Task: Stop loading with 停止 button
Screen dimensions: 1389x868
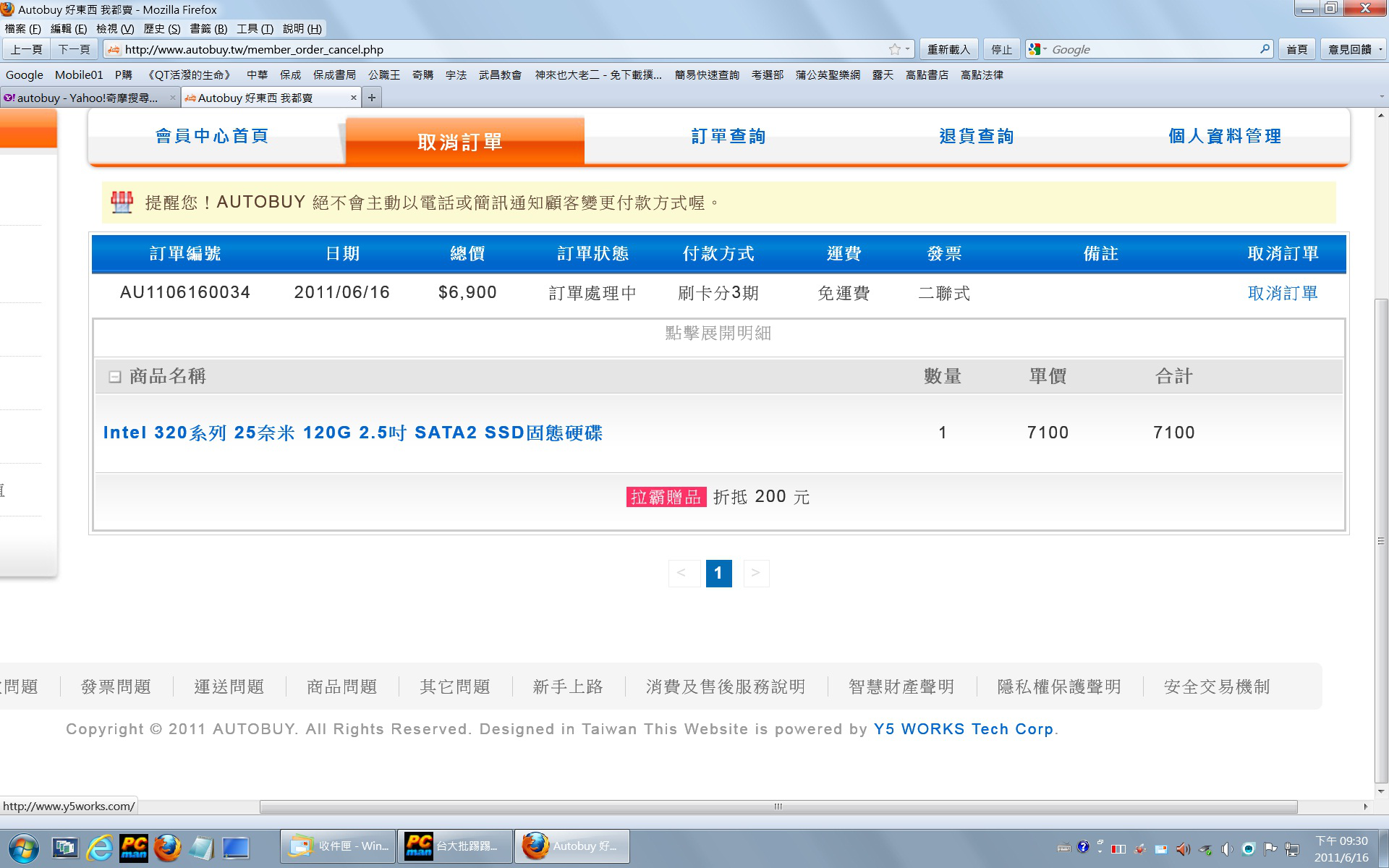Action: click(x=1002, y=49)
